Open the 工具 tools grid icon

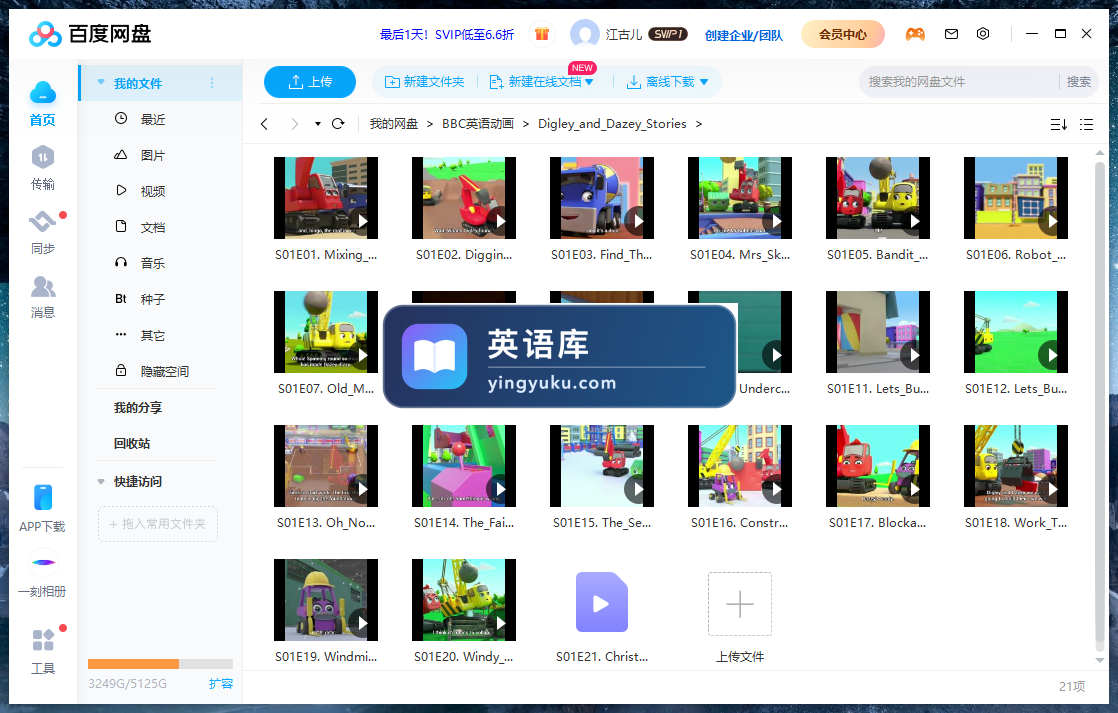[x=43, y=640]
